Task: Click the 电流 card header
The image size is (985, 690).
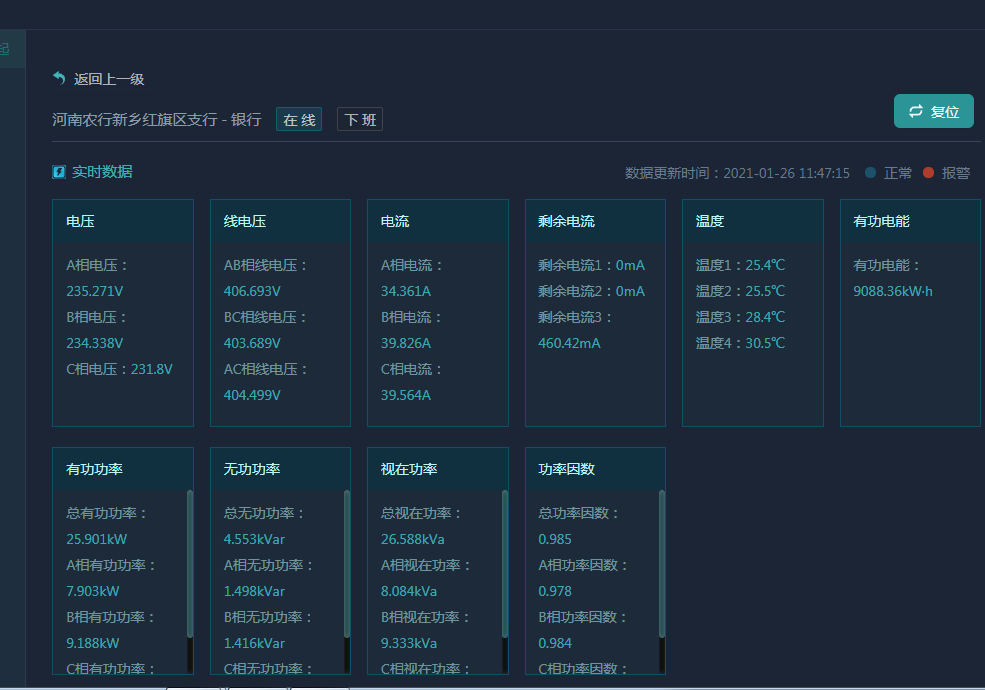Action: [438, 221]
